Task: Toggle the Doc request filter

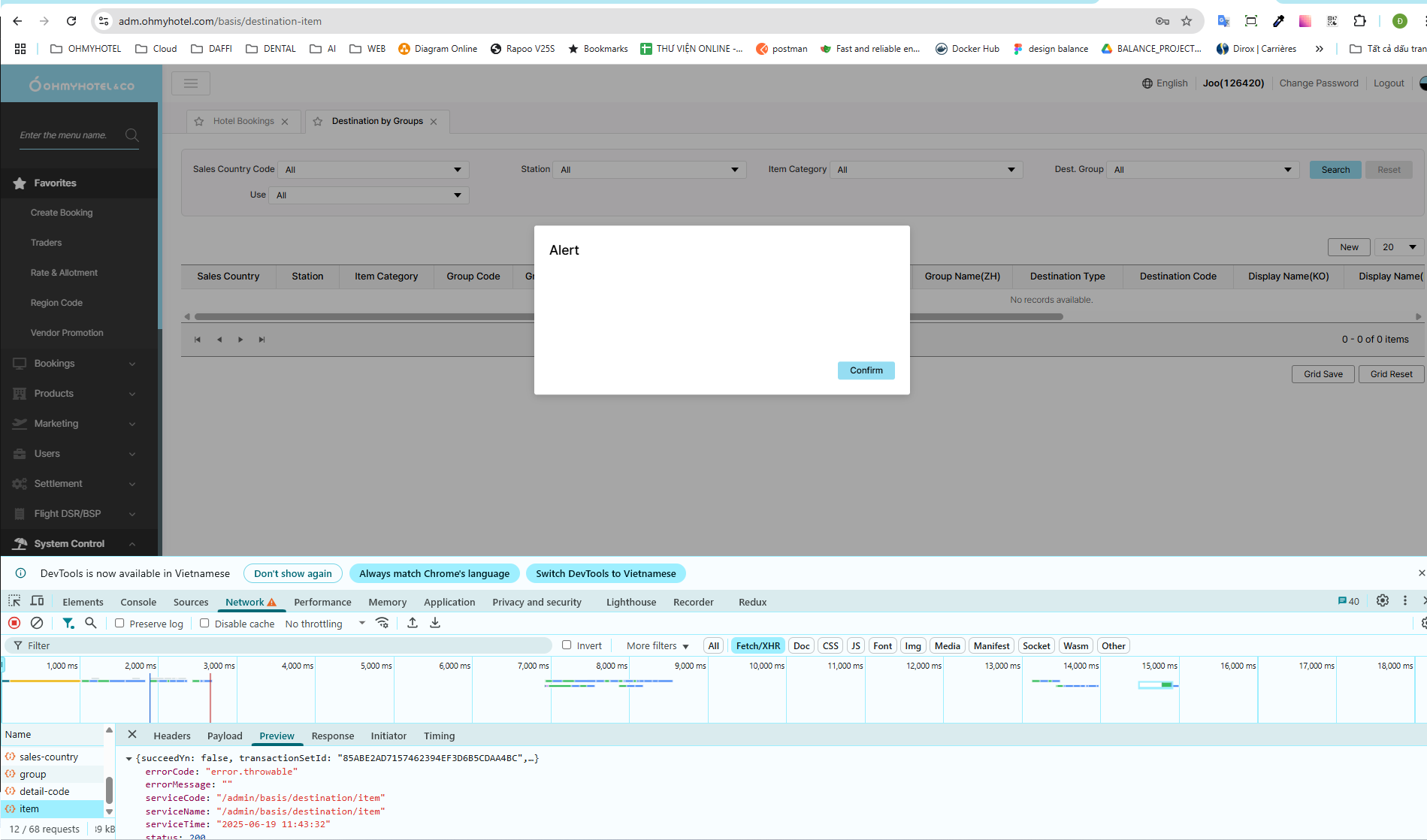Action: click(x=802, y=645)
